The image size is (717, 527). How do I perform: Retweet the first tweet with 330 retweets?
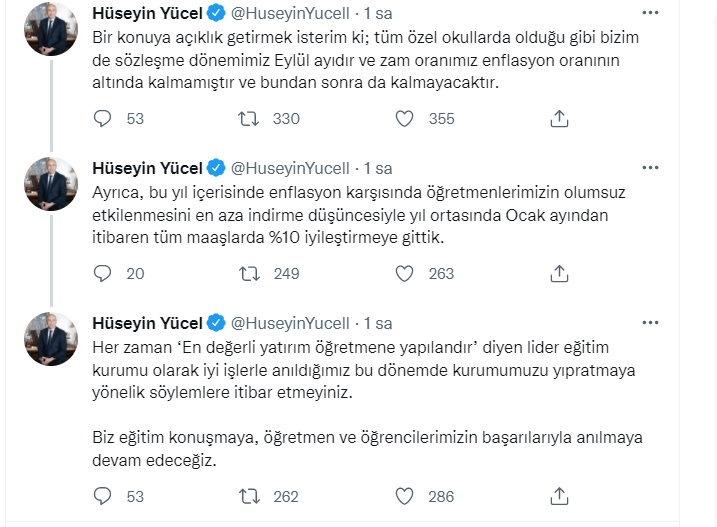[250, 118]
